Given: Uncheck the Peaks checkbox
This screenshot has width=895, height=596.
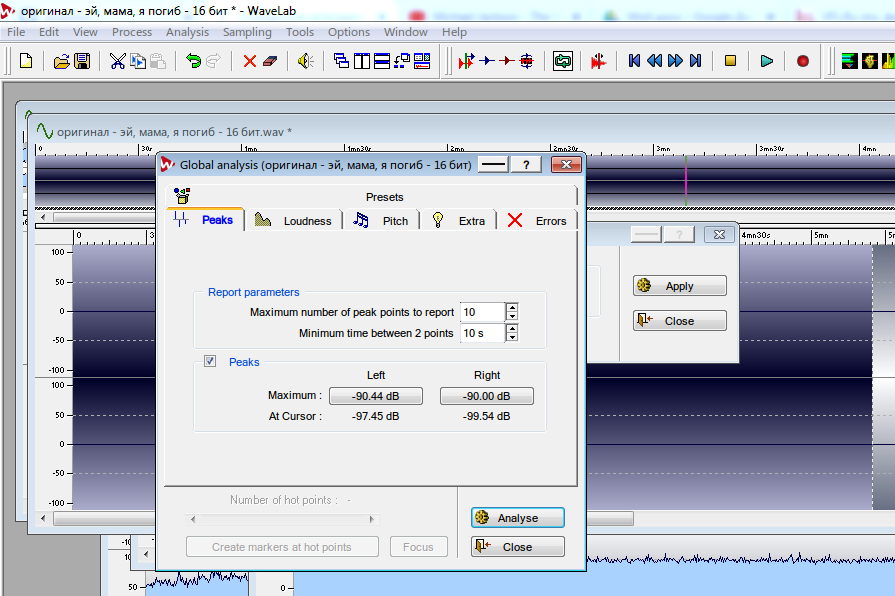Looking at the screenshot, I should pos(210,361).
